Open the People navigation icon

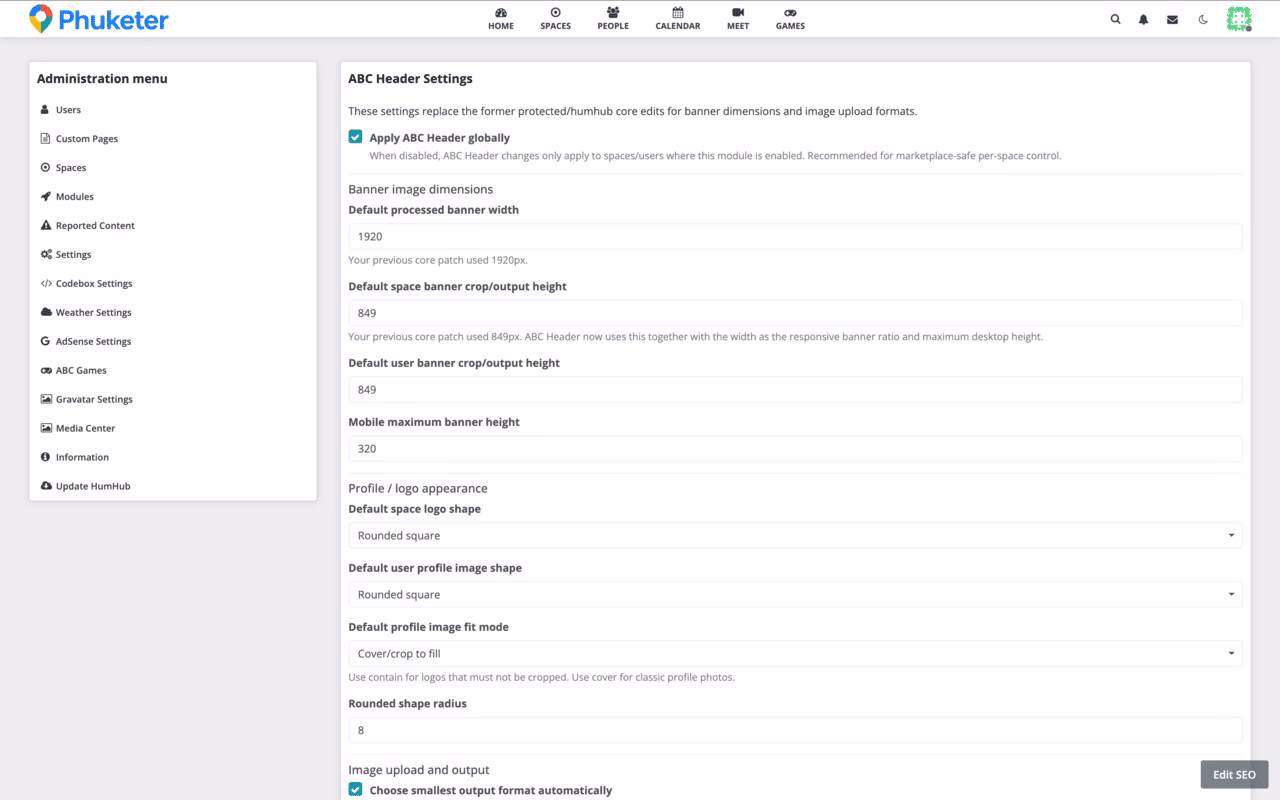(x=613, y=13)
